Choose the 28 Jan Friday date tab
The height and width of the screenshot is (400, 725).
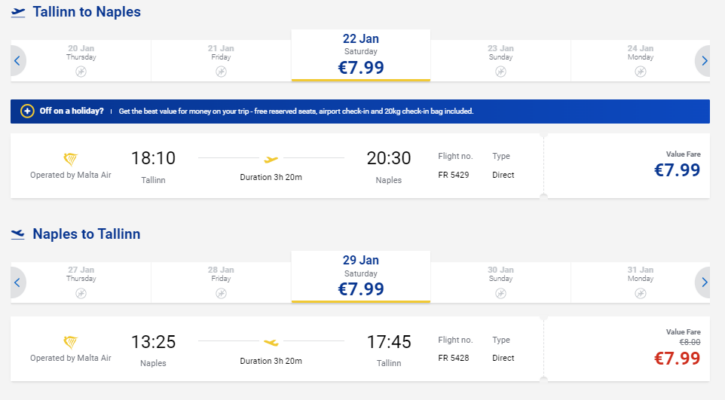[x=221, y=282]
